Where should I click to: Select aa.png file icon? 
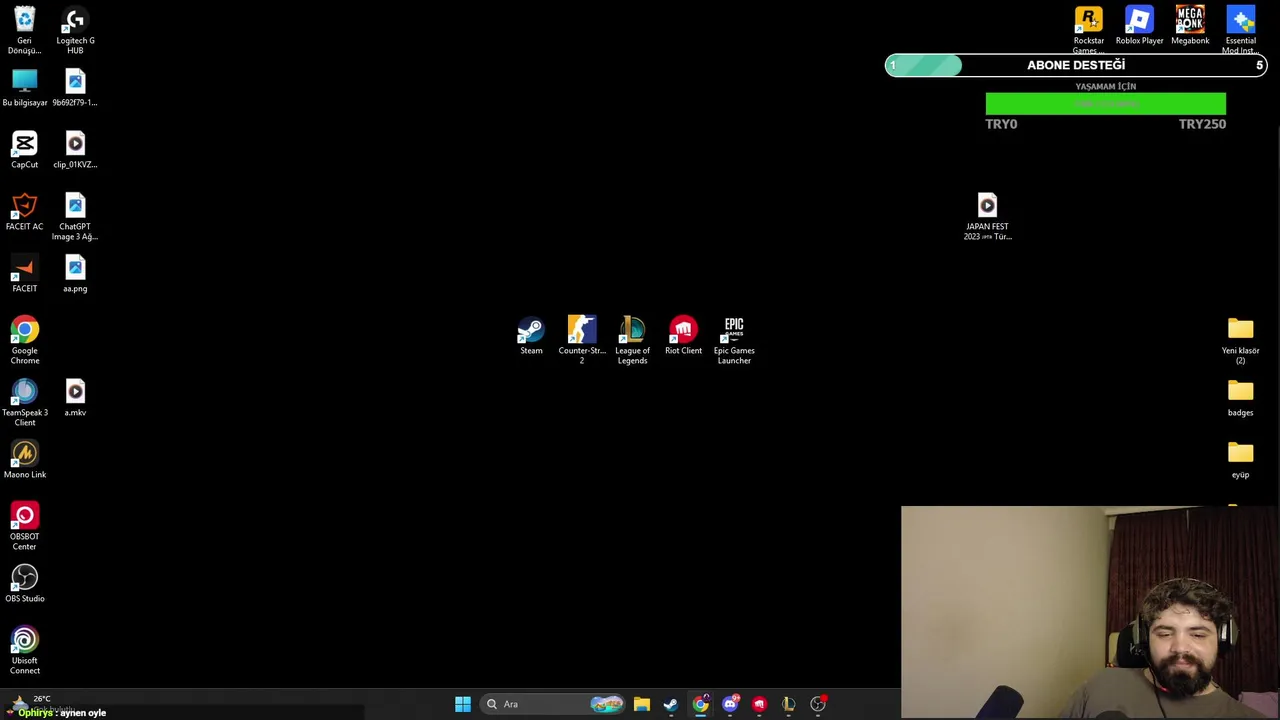pos(75,274)
